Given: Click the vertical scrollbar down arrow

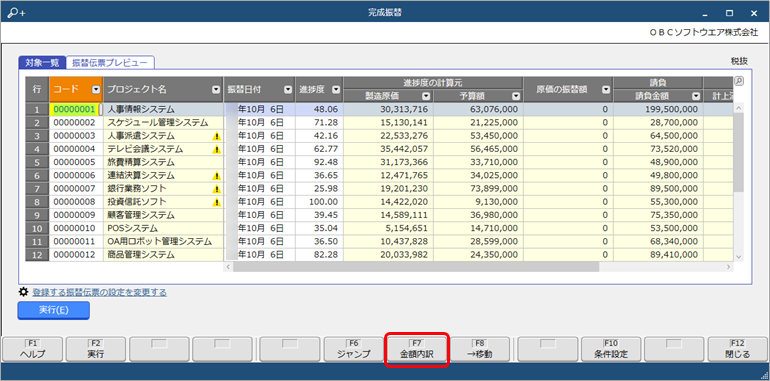Looking at the screenshot, I should [x=739, y=257].
